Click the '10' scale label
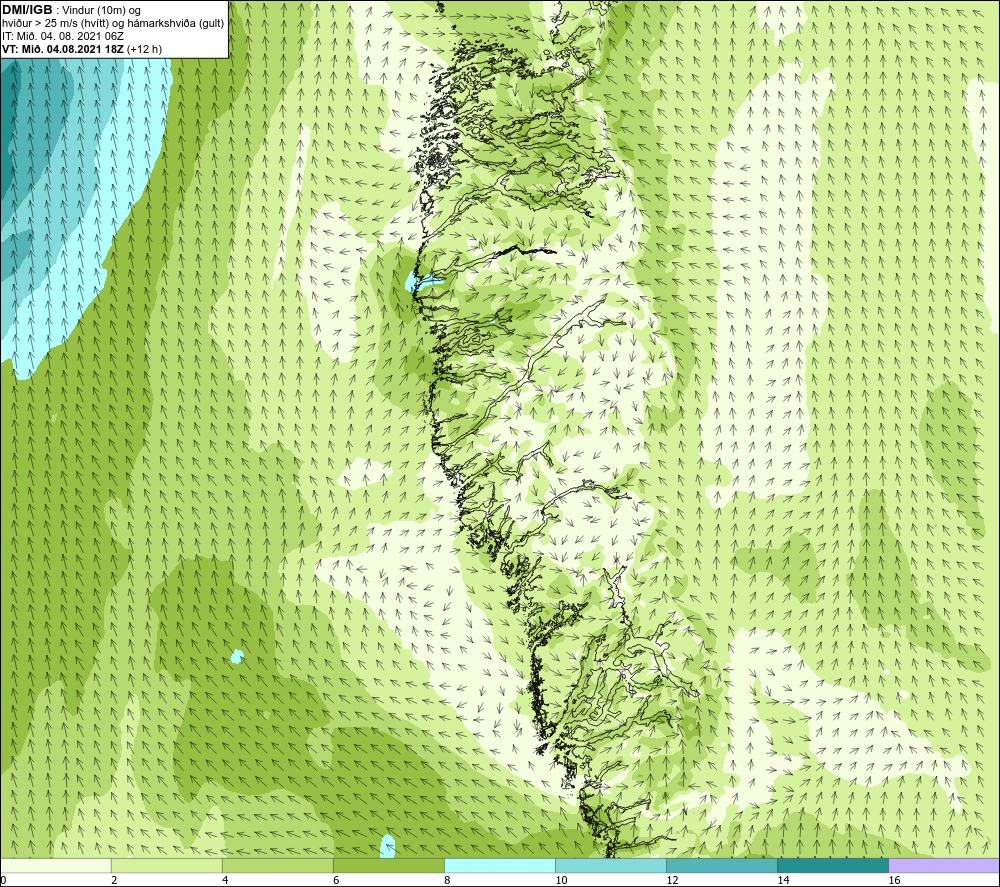This screenshot has height=887, width=1000. click(x=561, y=881)
